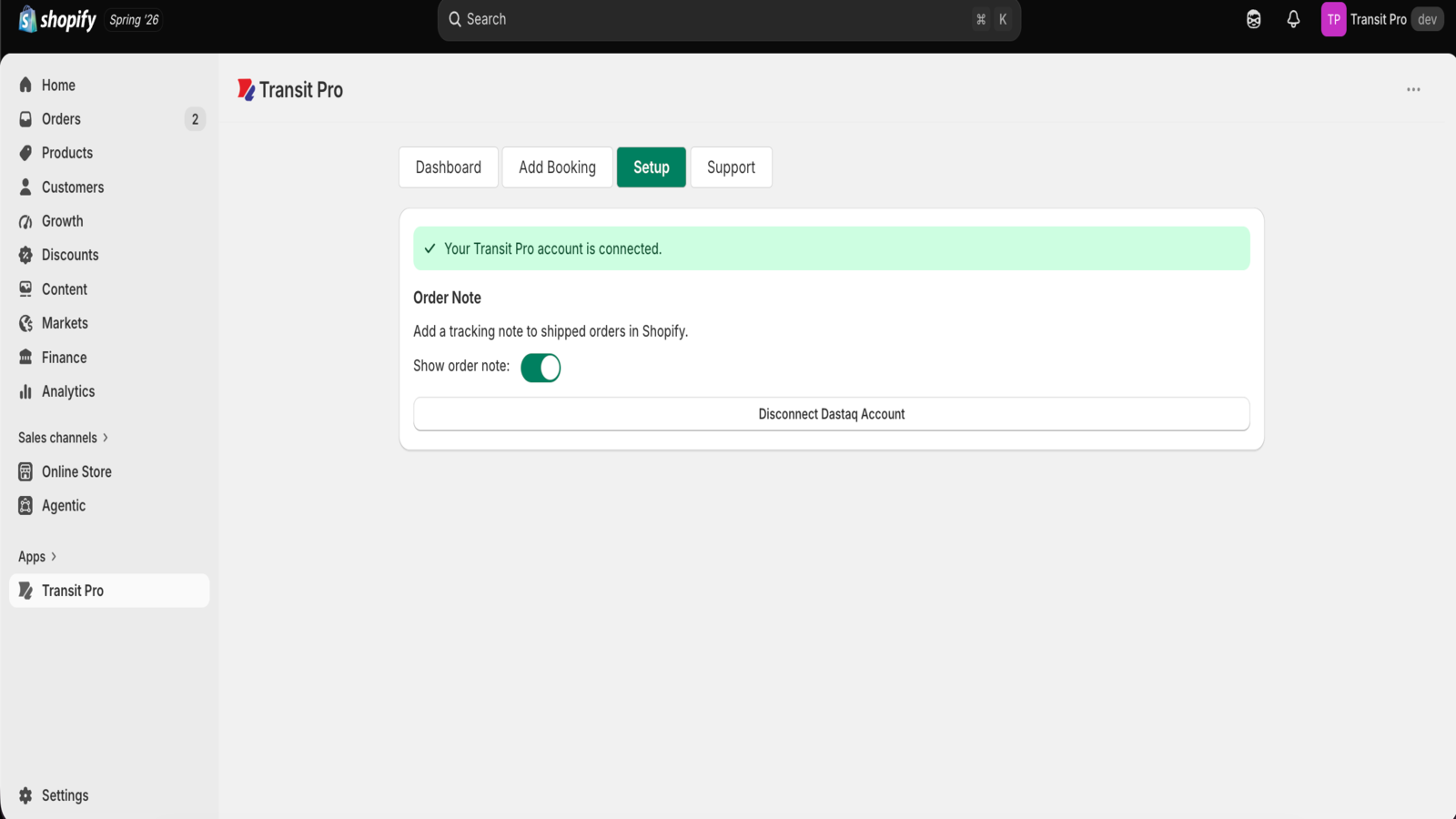This screenshot has height=819, width=1456.
Task: Click the Content icon
Action: [25, 289]
